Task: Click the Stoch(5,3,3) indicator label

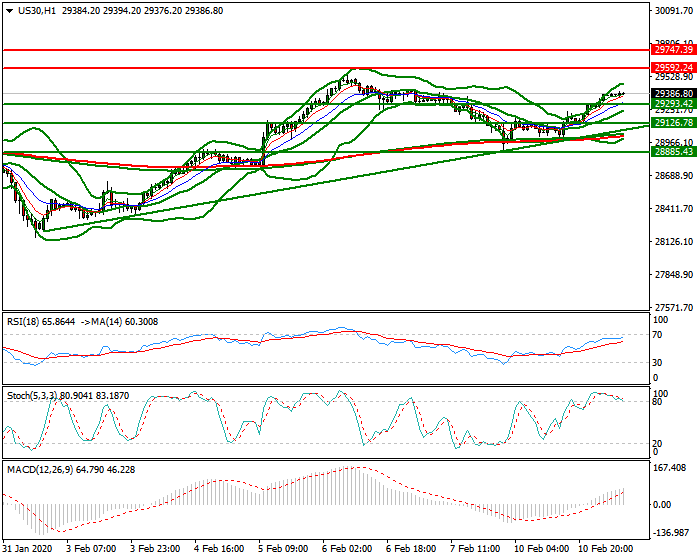Action: 31,396
